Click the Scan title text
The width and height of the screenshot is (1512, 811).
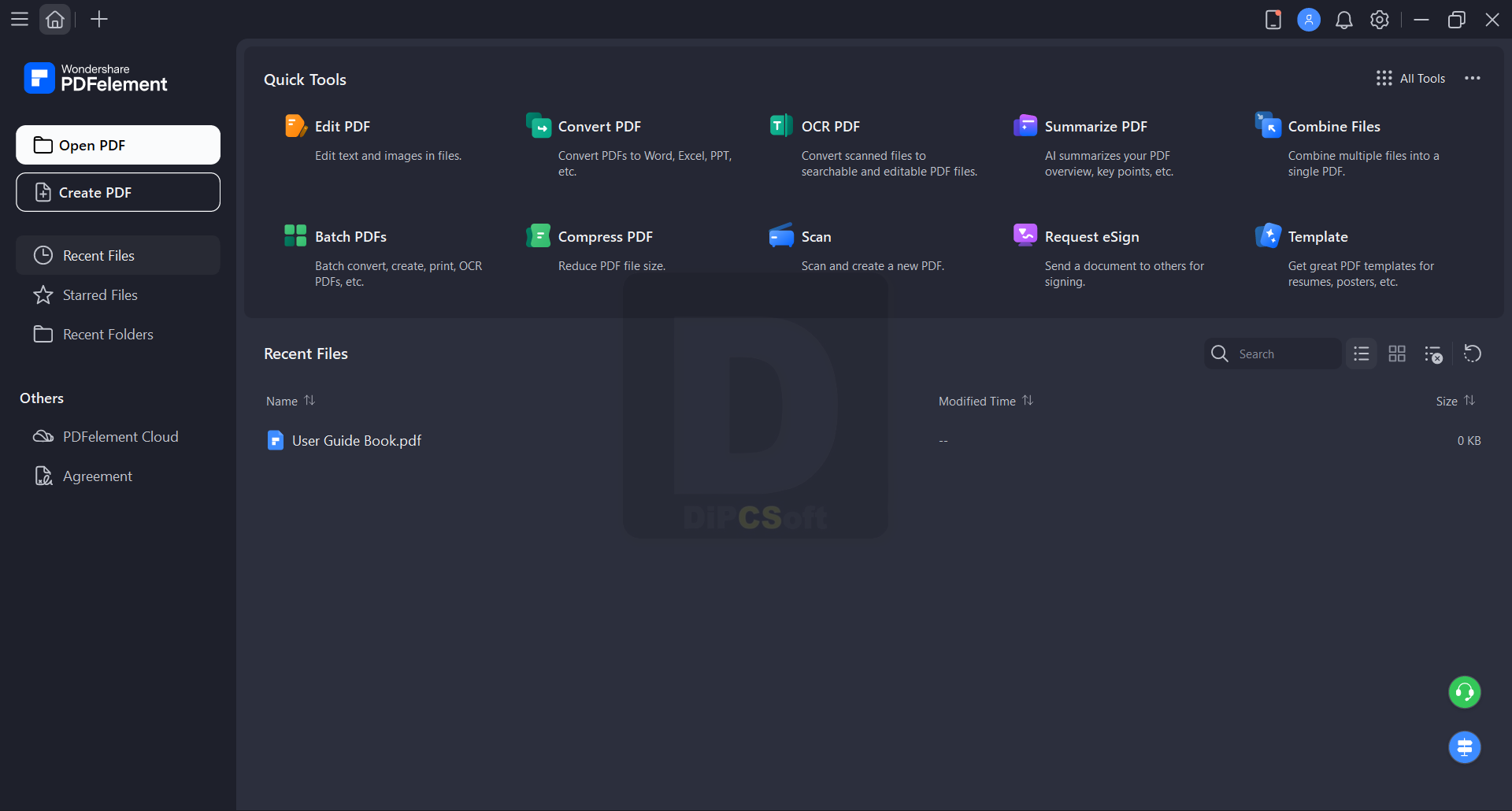[817, 236]
